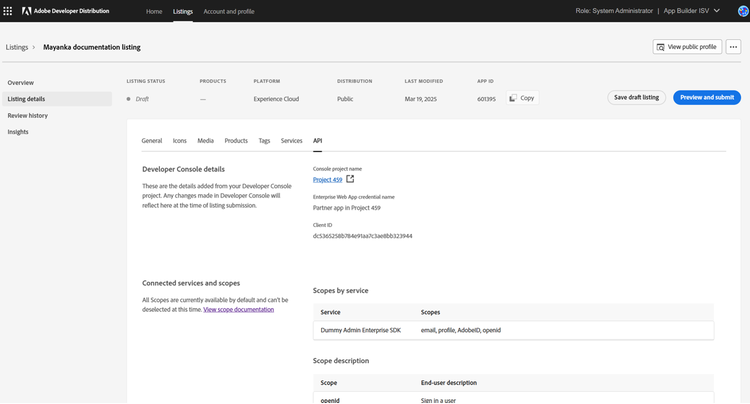Click the Experience Cloud platform value

(x=276, y=99)
